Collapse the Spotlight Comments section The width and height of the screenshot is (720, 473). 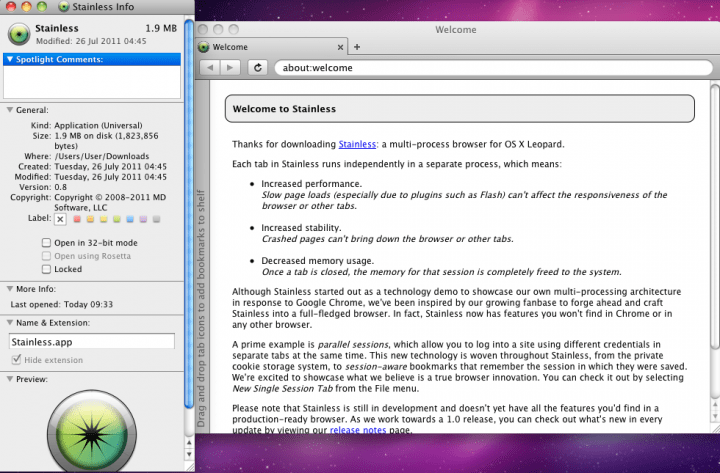coord(10,60)
